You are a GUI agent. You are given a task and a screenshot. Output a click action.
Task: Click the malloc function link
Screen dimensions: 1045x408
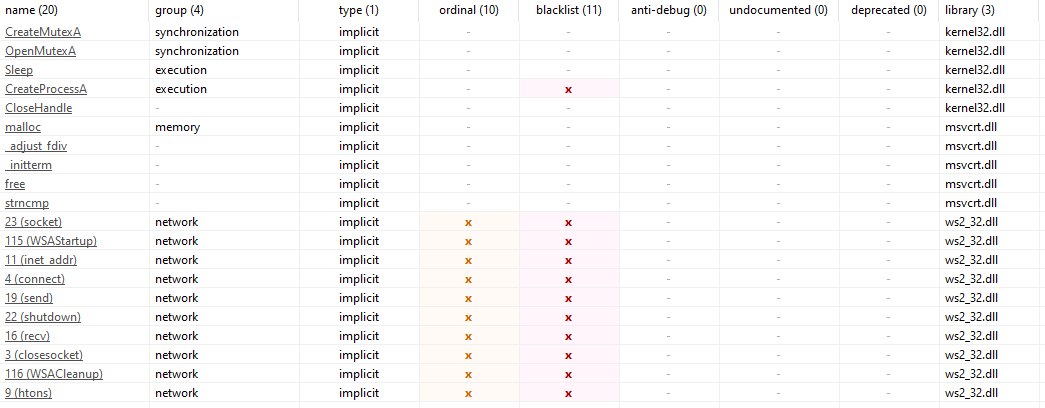pyautogui.click(x=19, y=127)
